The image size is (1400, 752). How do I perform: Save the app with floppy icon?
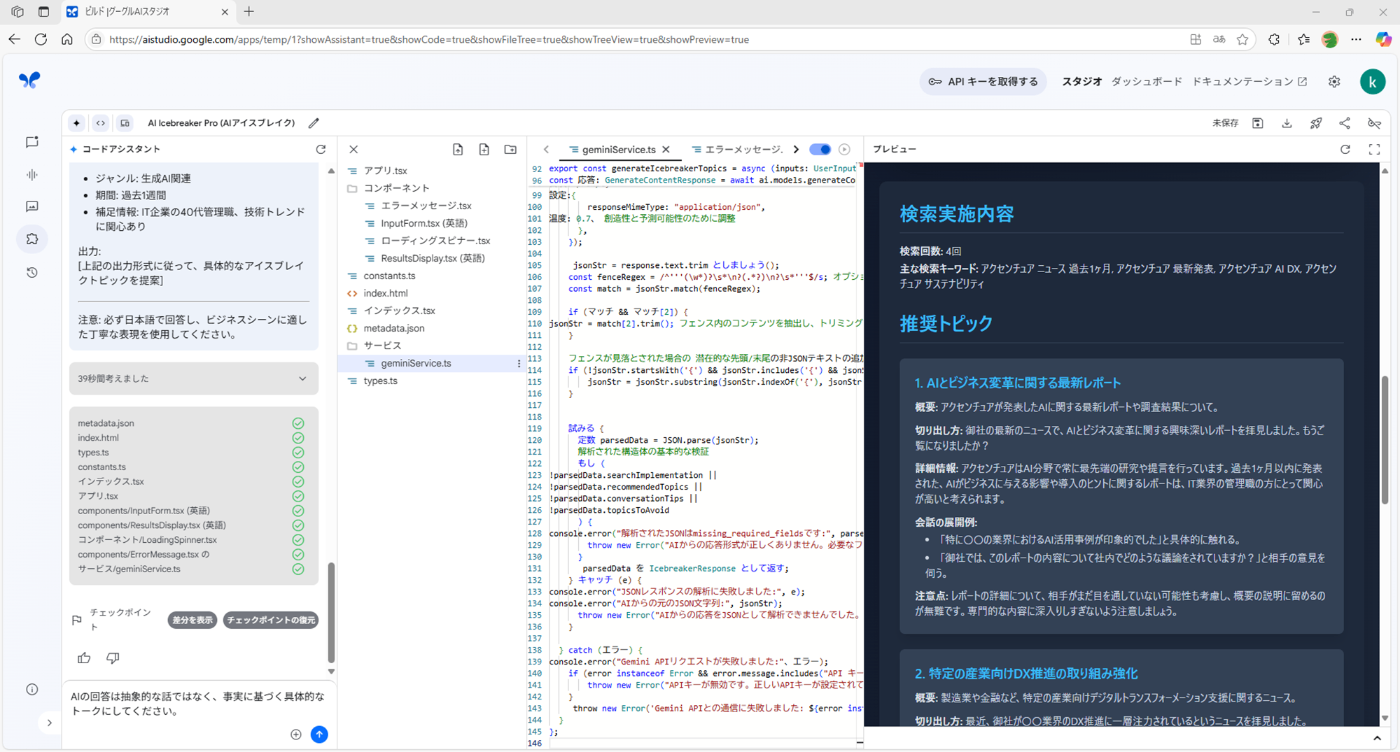coord(1258,123)
